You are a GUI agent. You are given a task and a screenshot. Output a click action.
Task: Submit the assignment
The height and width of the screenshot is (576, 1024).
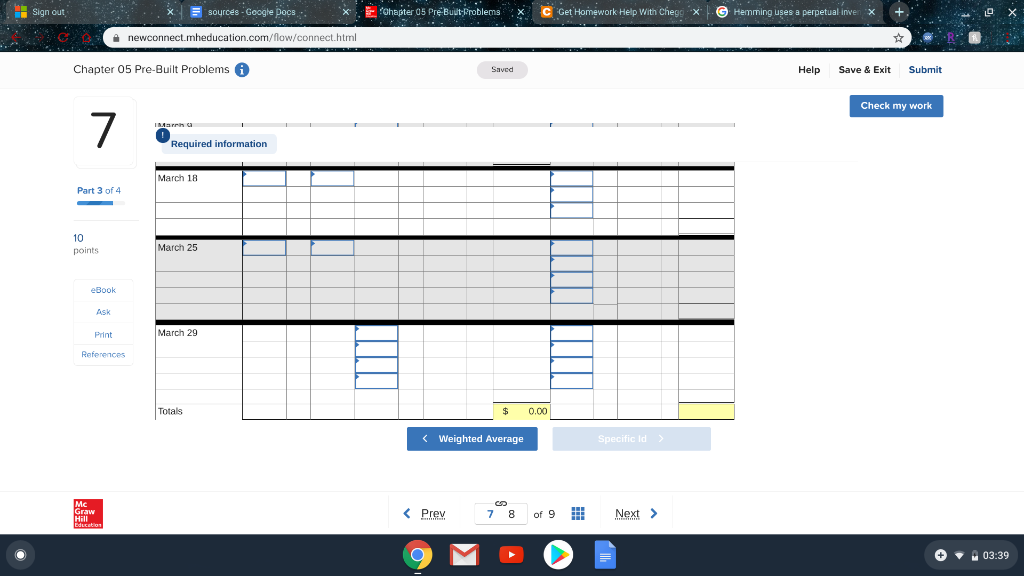pyautogui.click(x=925, y=70)
